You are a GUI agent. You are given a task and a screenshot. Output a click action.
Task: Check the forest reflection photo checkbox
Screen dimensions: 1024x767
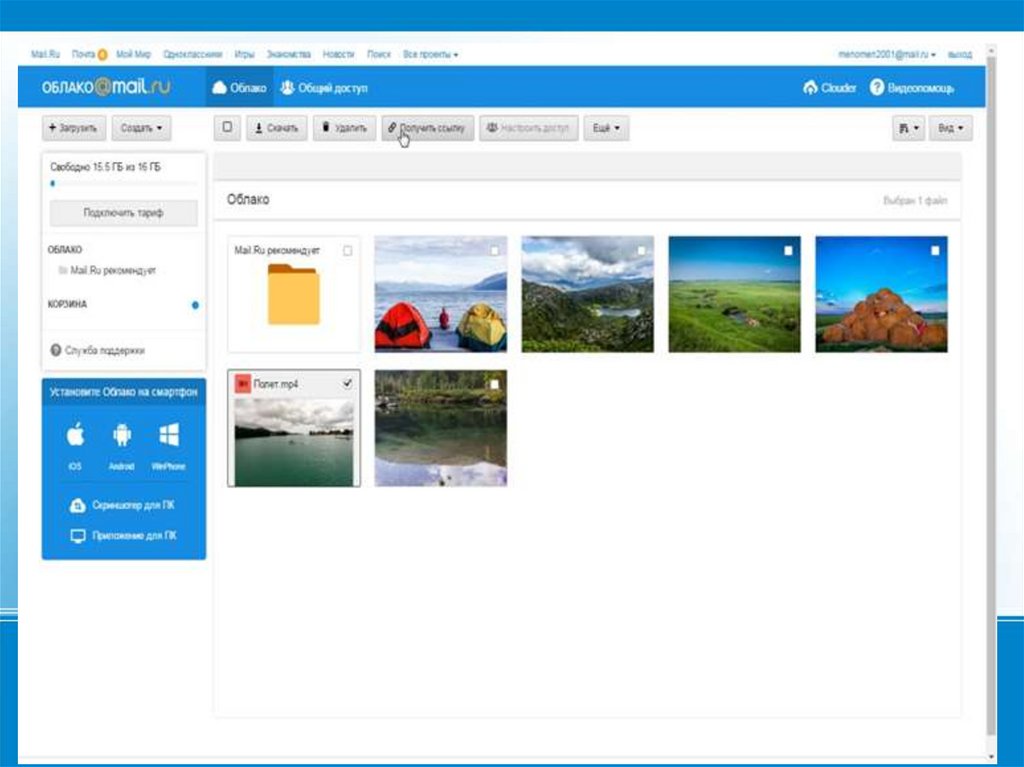[494, 385]
